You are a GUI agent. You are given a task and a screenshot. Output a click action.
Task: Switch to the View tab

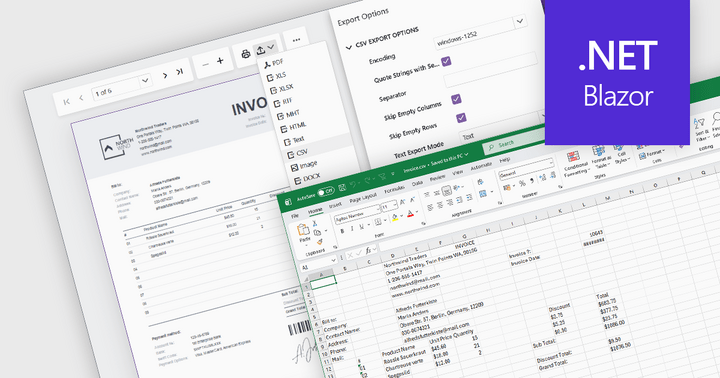[x=458, y=172]
